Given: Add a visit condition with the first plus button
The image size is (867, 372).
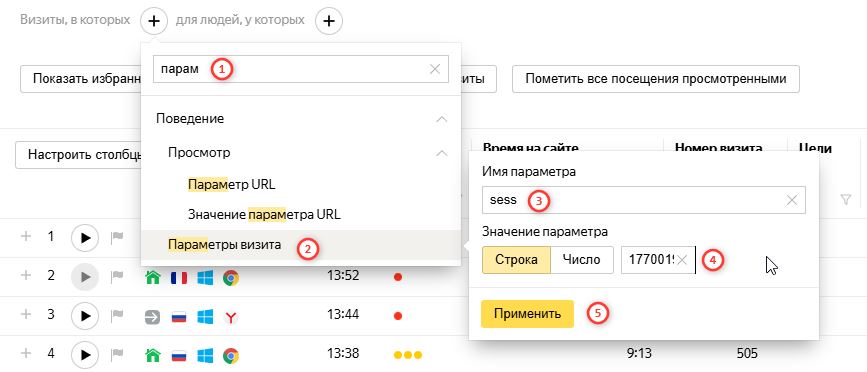Looking at the screenshot, I should [x=154, y=21].
